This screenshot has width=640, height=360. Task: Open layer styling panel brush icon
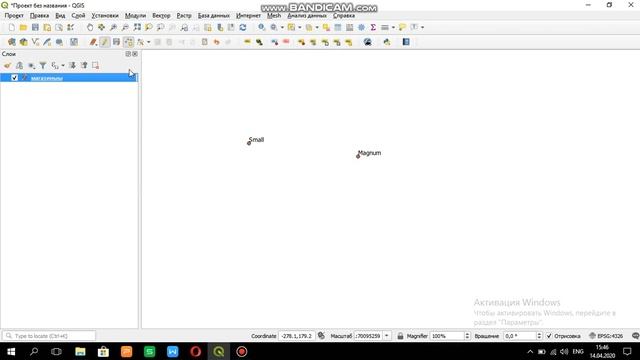[x=7, y=65]
